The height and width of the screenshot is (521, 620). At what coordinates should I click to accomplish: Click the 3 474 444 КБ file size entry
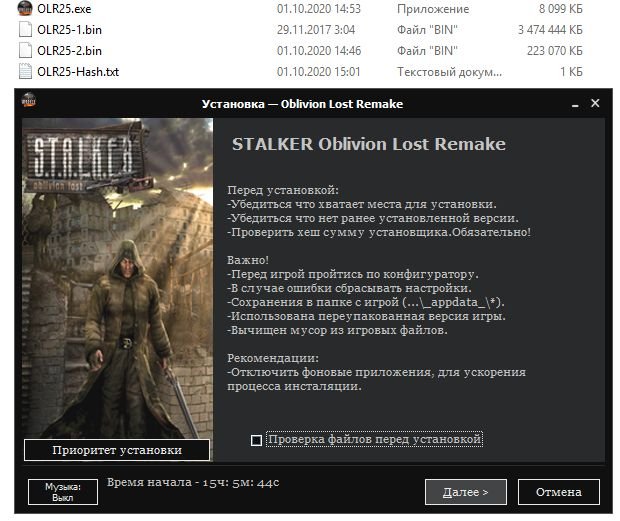550,30
